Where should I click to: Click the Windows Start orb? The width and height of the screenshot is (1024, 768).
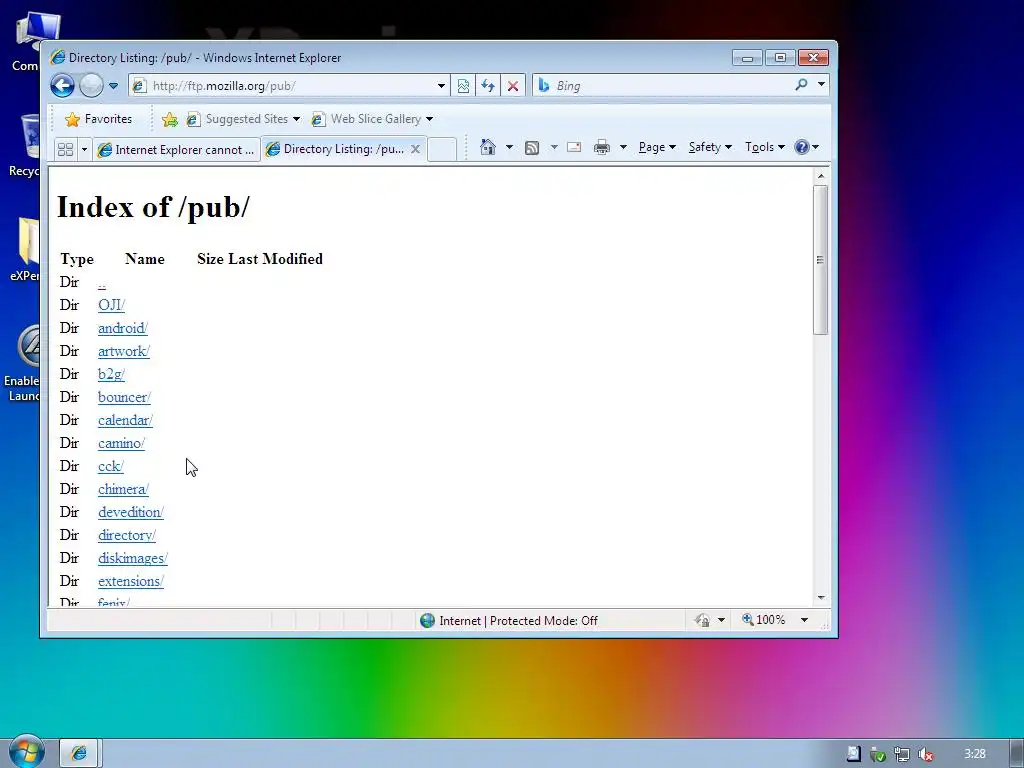(26, 752)
